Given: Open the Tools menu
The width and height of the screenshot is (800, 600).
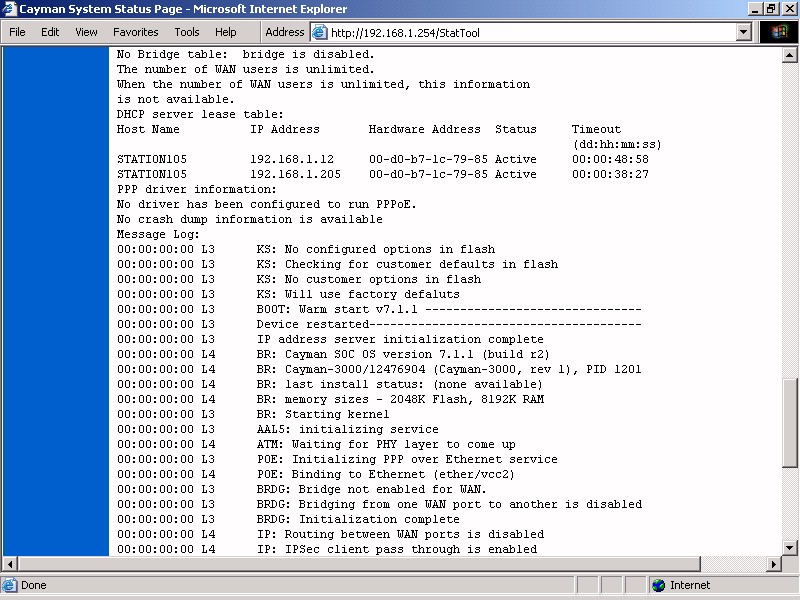Looking at the screenshot, I should [187, 32].
